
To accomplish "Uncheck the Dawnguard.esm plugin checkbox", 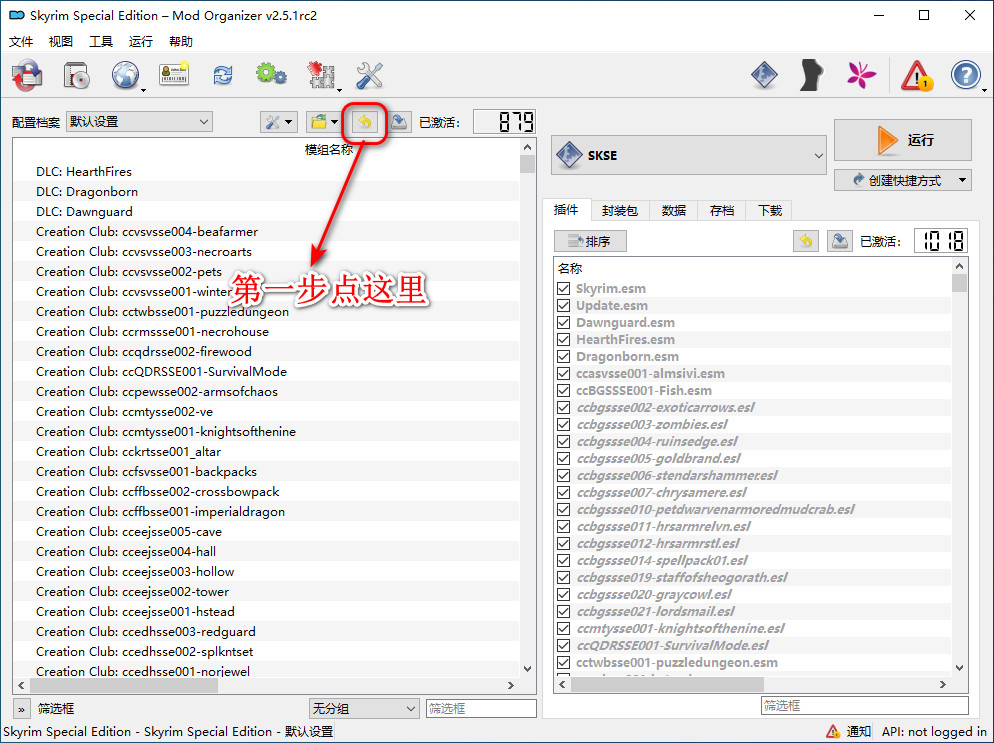I will pyautogui.click(x=564, y=323).
